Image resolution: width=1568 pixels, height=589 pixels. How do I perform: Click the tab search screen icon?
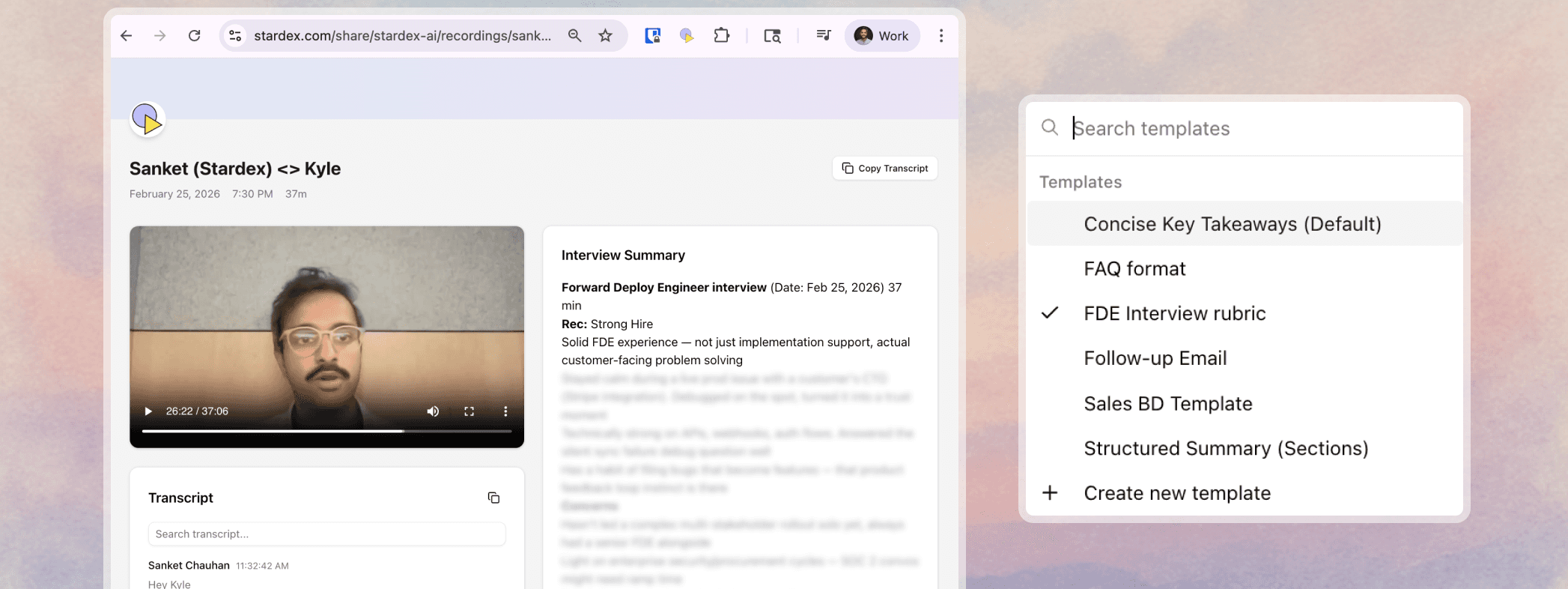tap(772, 36)
